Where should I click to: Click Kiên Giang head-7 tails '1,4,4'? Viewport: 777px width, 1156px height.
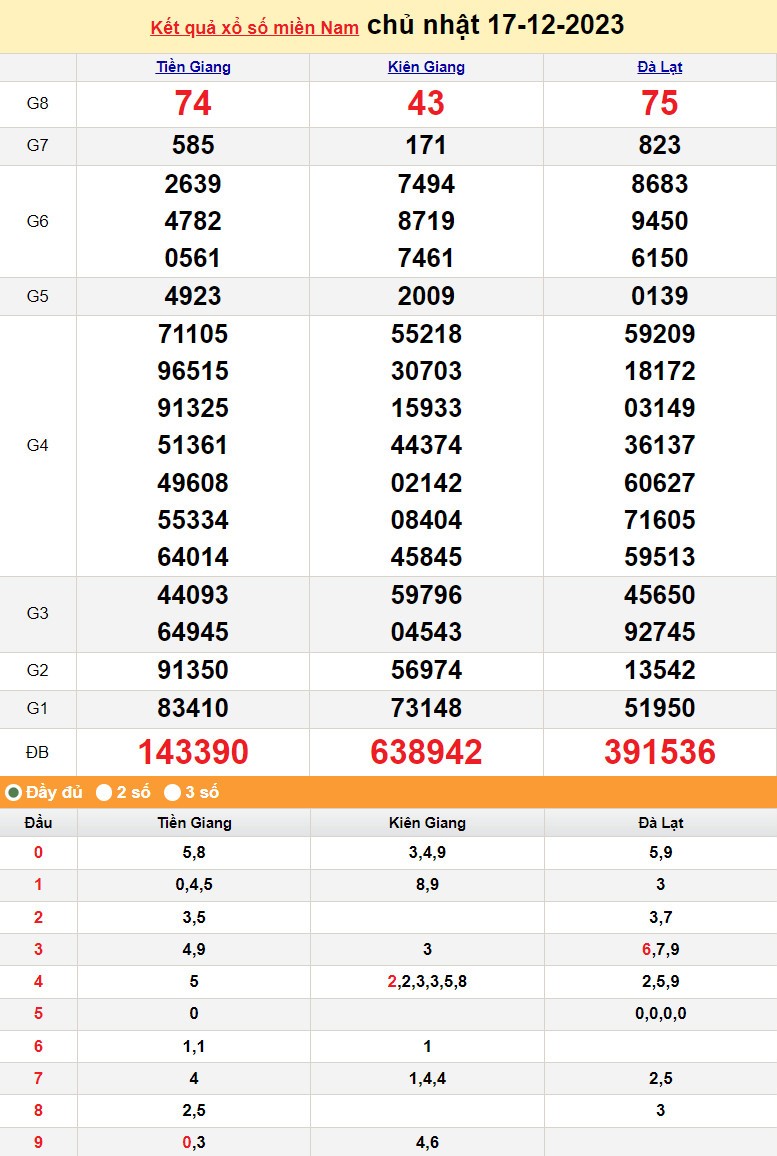(428, 1079)
